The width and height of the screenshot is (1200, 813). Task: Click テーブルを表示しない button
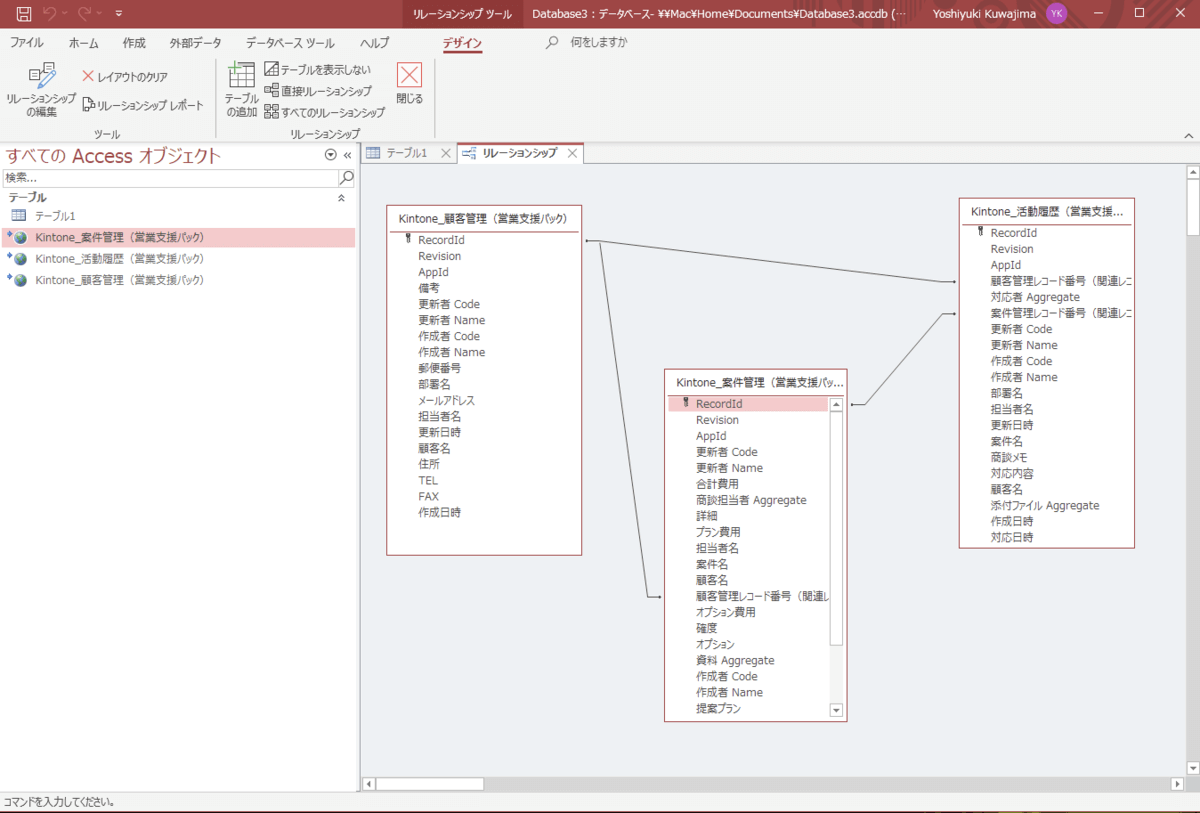click(x=318, y=70)
